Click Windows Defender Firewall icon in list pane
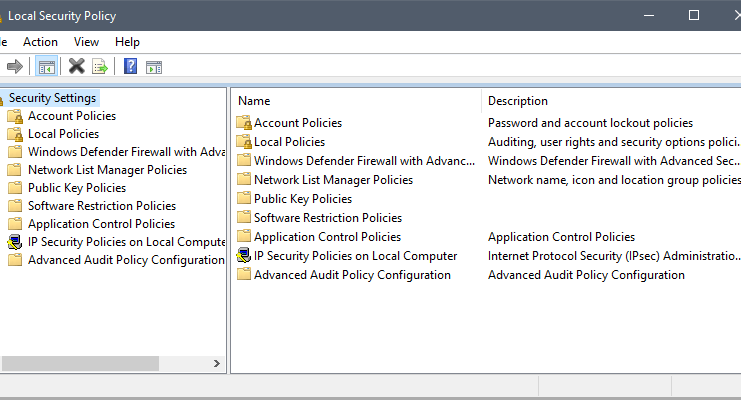 (x=244, y=160)
